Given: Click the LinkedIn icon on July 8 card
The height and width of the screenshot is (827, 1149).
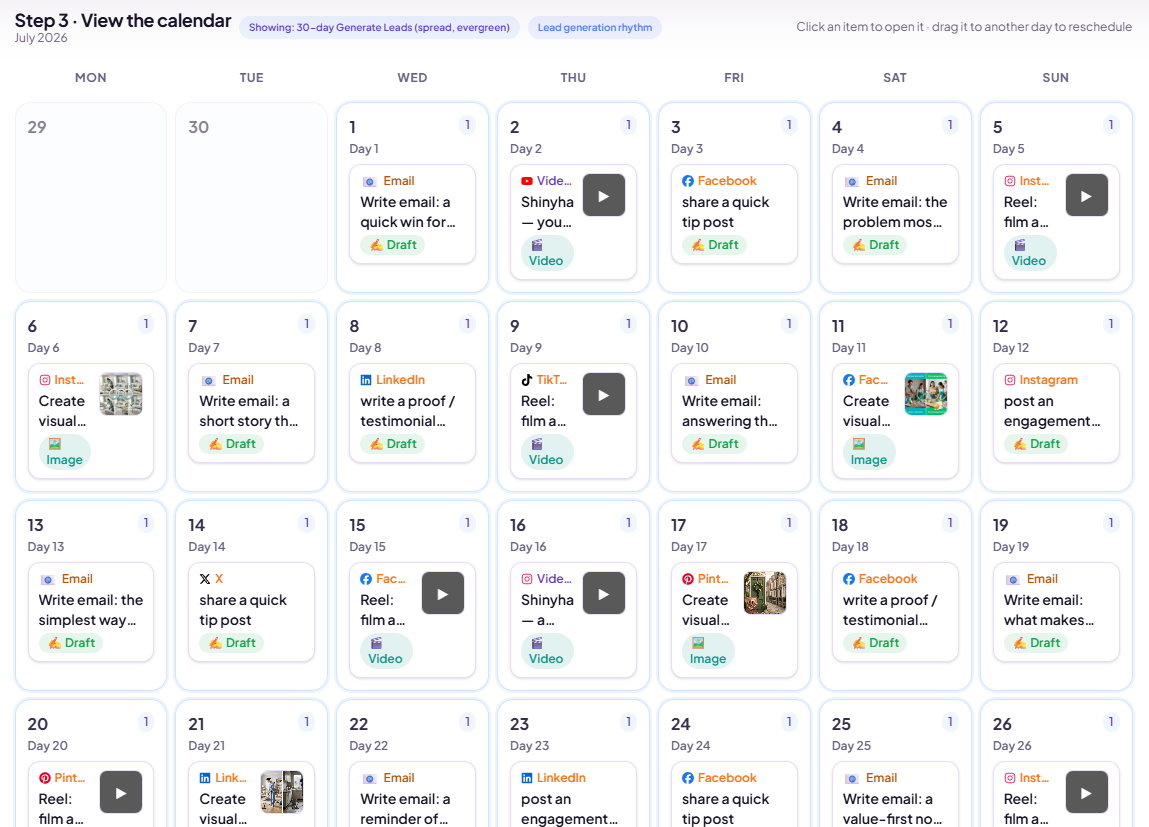Looking at the screenshot, I should 366,380.
